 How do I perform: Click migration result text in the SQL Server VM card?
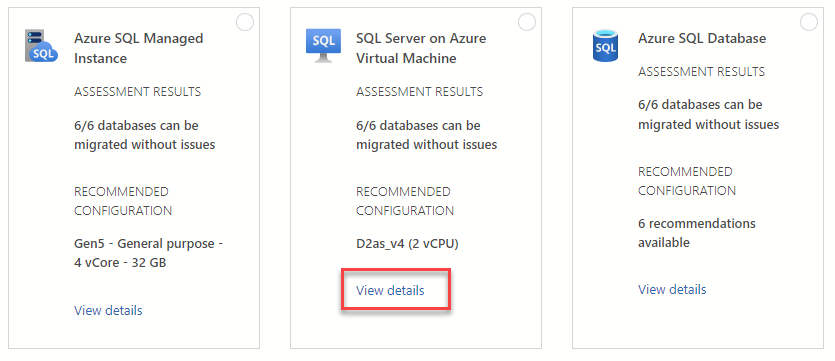point(427,135)
